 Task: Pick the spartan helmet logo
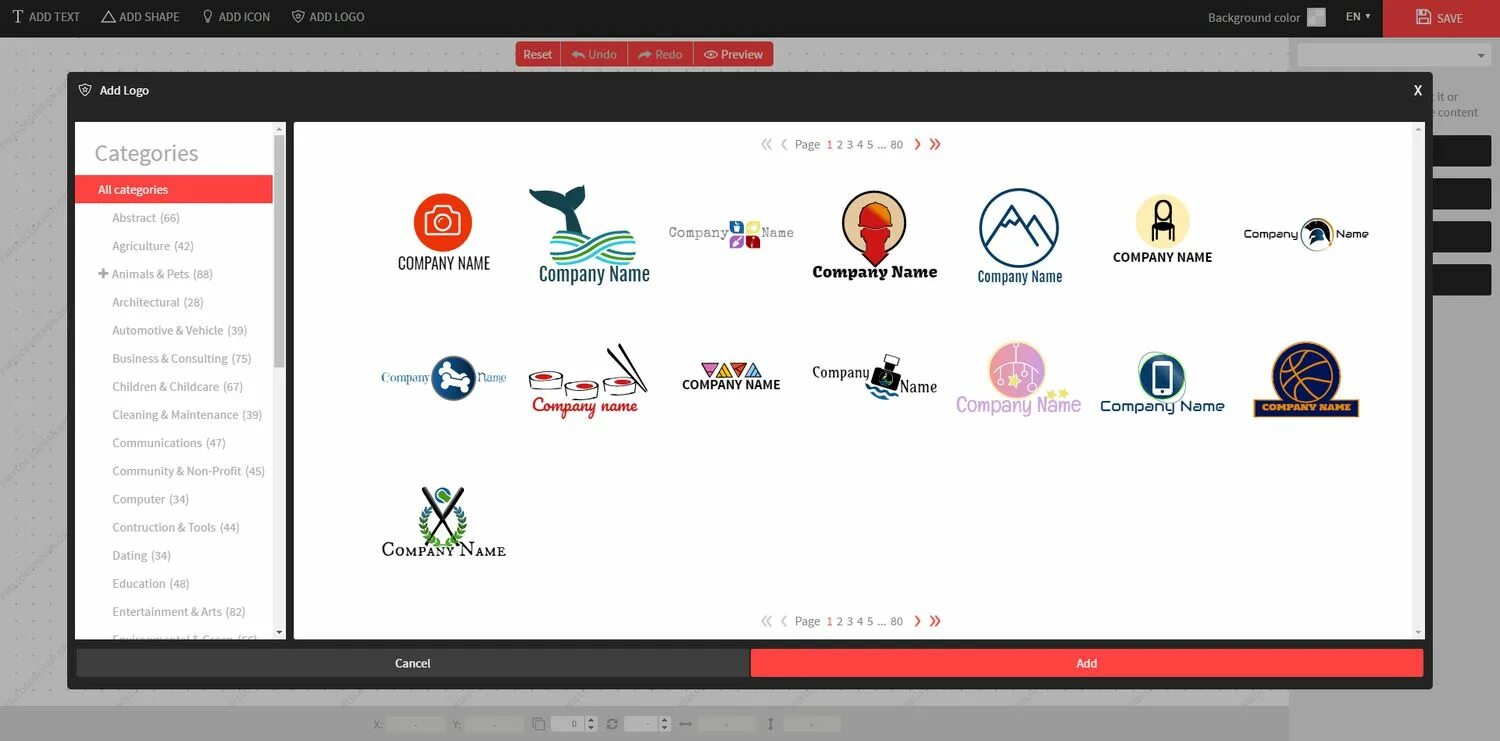(x=1306, y=234)
